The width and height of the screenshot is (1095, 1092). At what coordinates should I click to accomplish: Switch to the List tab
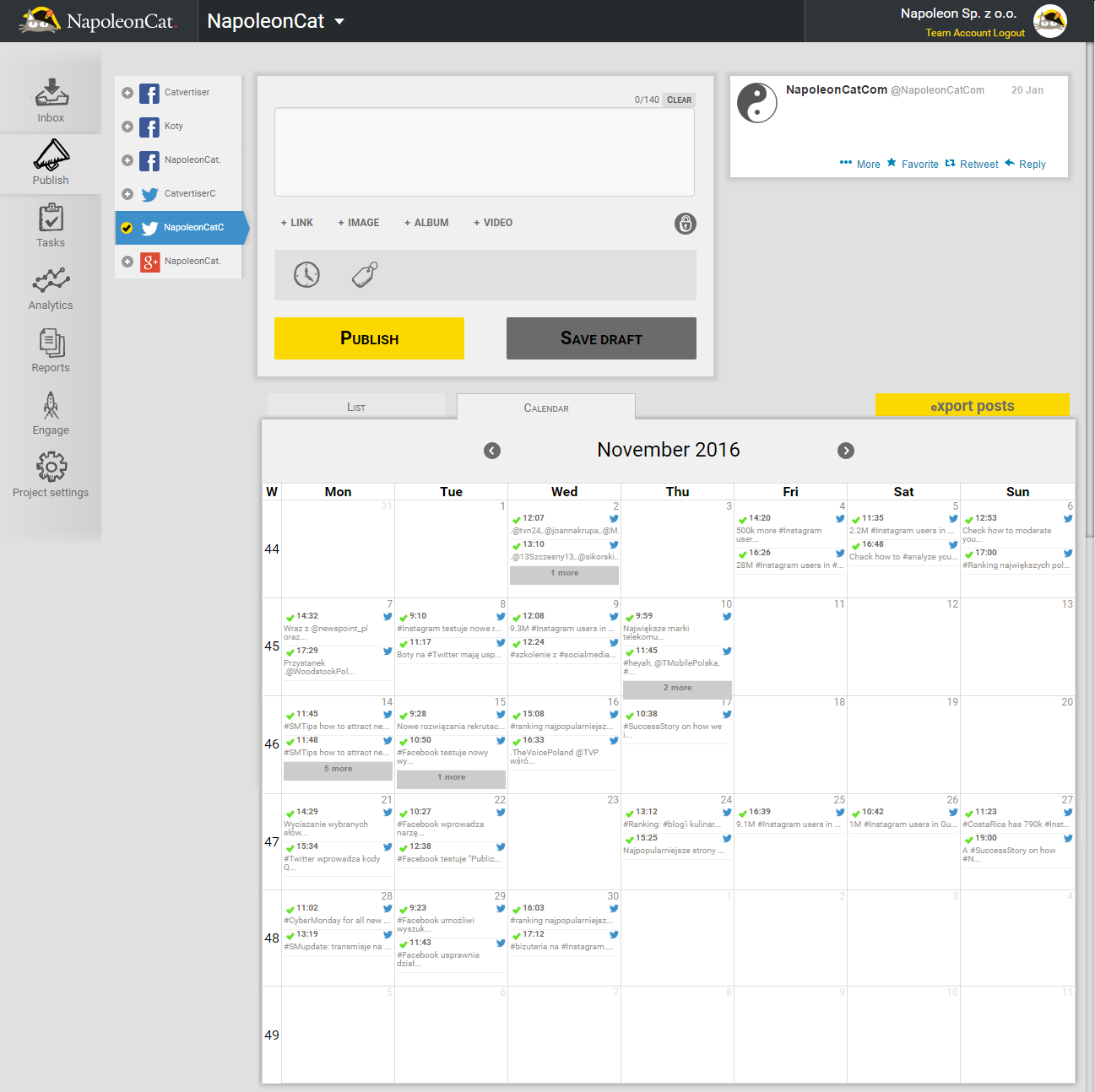click(356, 407)
